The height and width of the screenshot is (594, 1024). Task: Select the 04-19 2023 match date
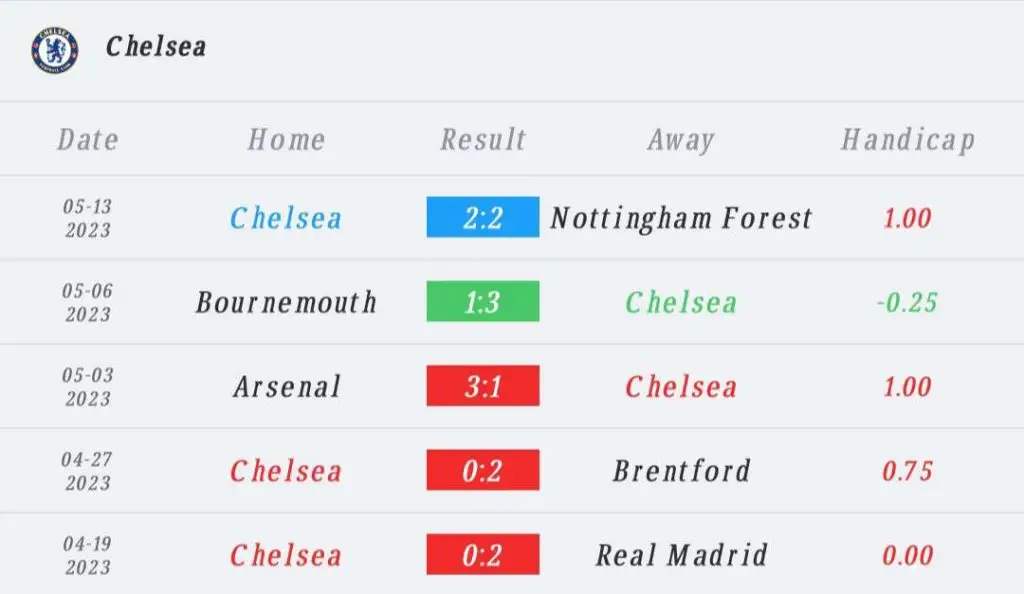(88, 555)
